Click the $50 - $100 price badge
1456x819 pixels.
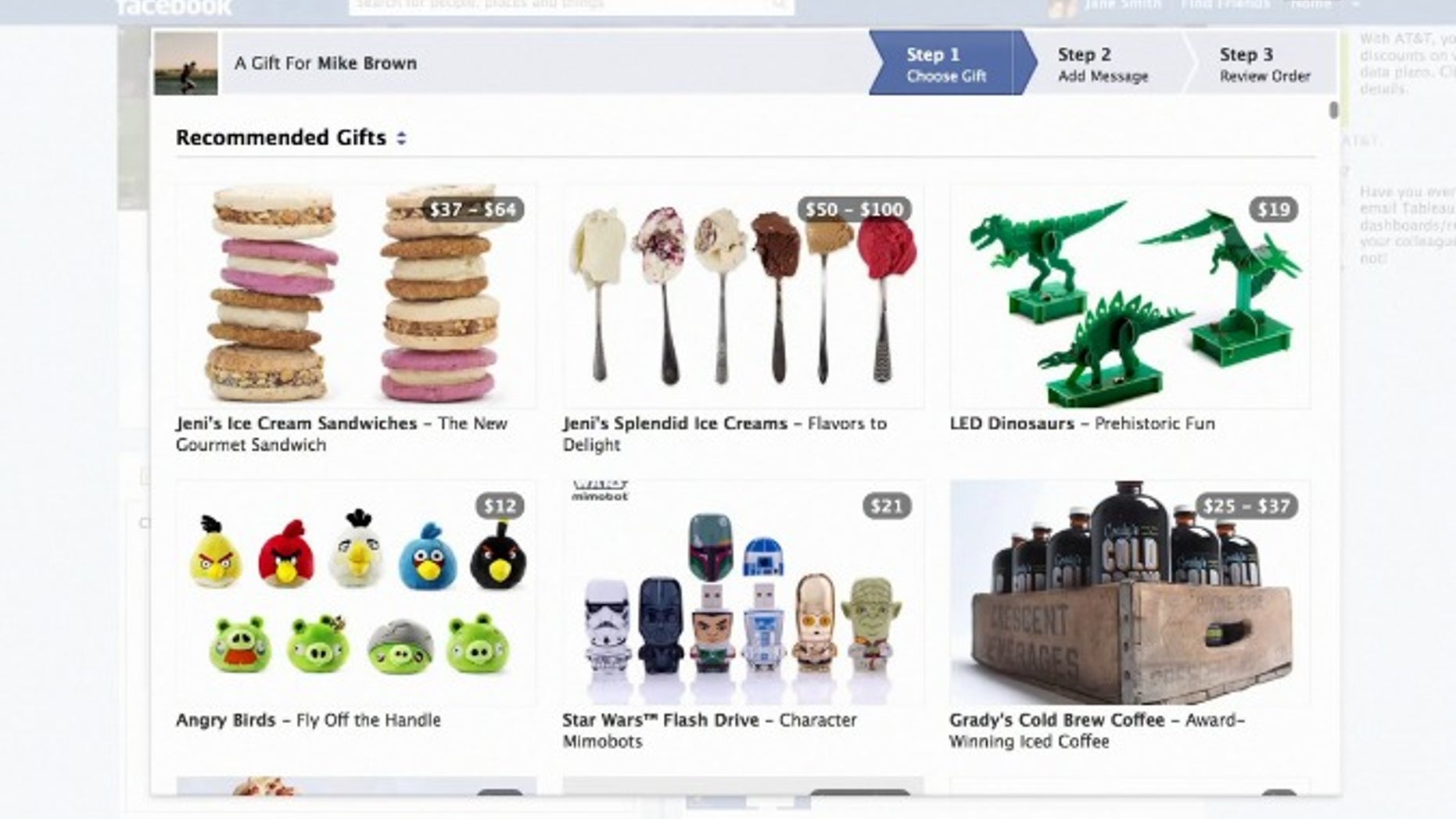854,209
